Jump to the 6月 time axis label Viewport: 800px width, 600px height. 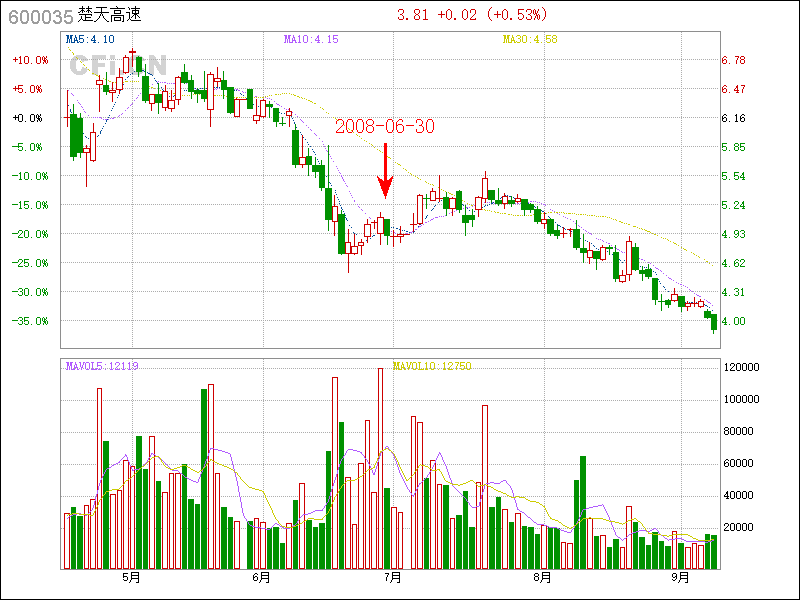point(262,578)
